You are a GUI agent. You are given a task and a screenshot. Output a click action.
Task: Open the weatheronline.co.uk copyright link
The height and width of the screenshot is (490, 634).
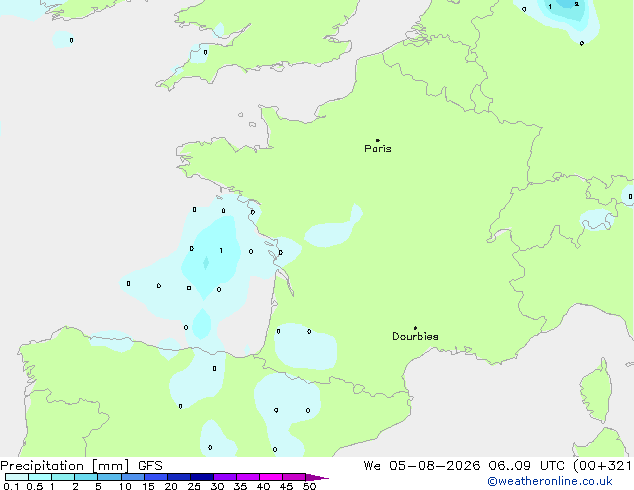coord(550,482)
